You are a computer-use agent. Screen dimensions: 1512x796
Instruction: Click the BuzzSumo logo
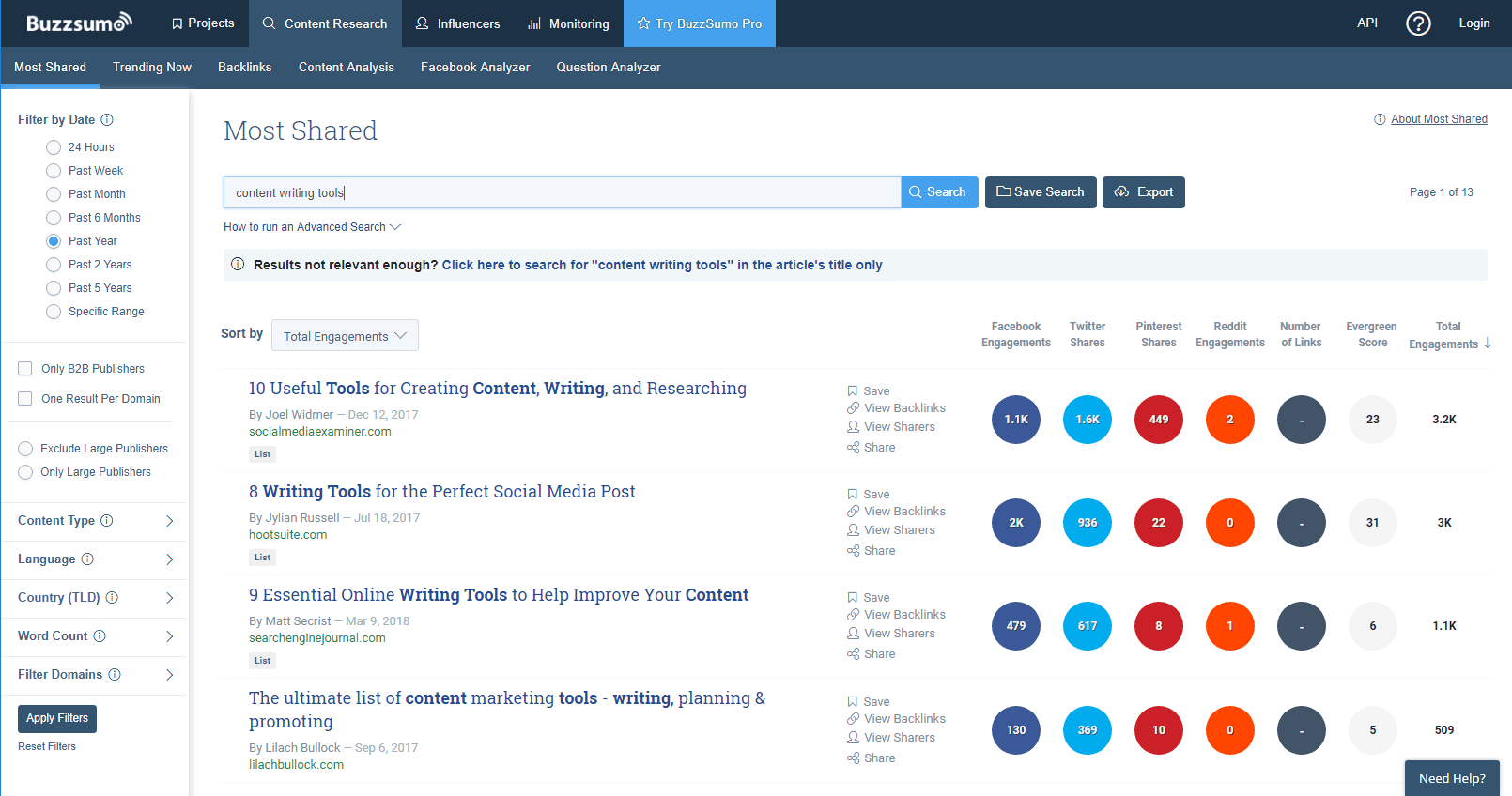[80, 23]
